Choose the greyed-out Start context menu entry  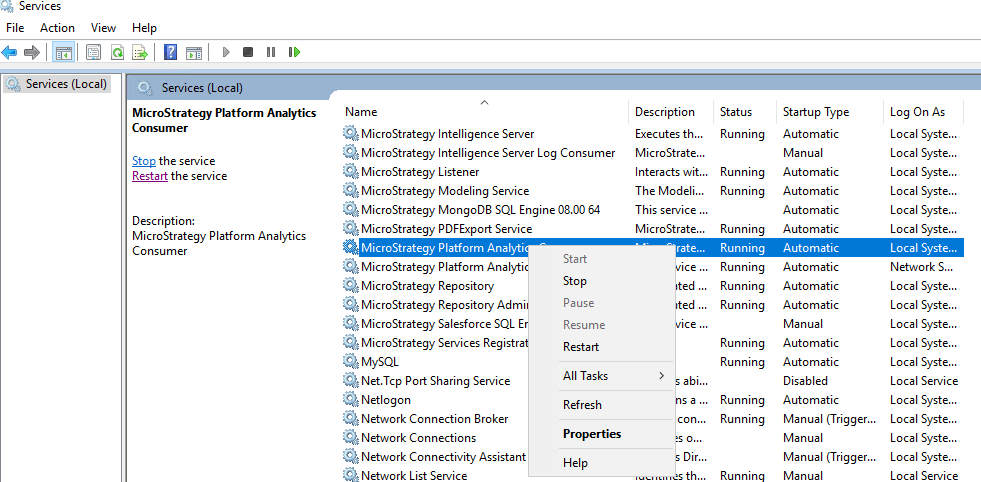pos(601,259)
